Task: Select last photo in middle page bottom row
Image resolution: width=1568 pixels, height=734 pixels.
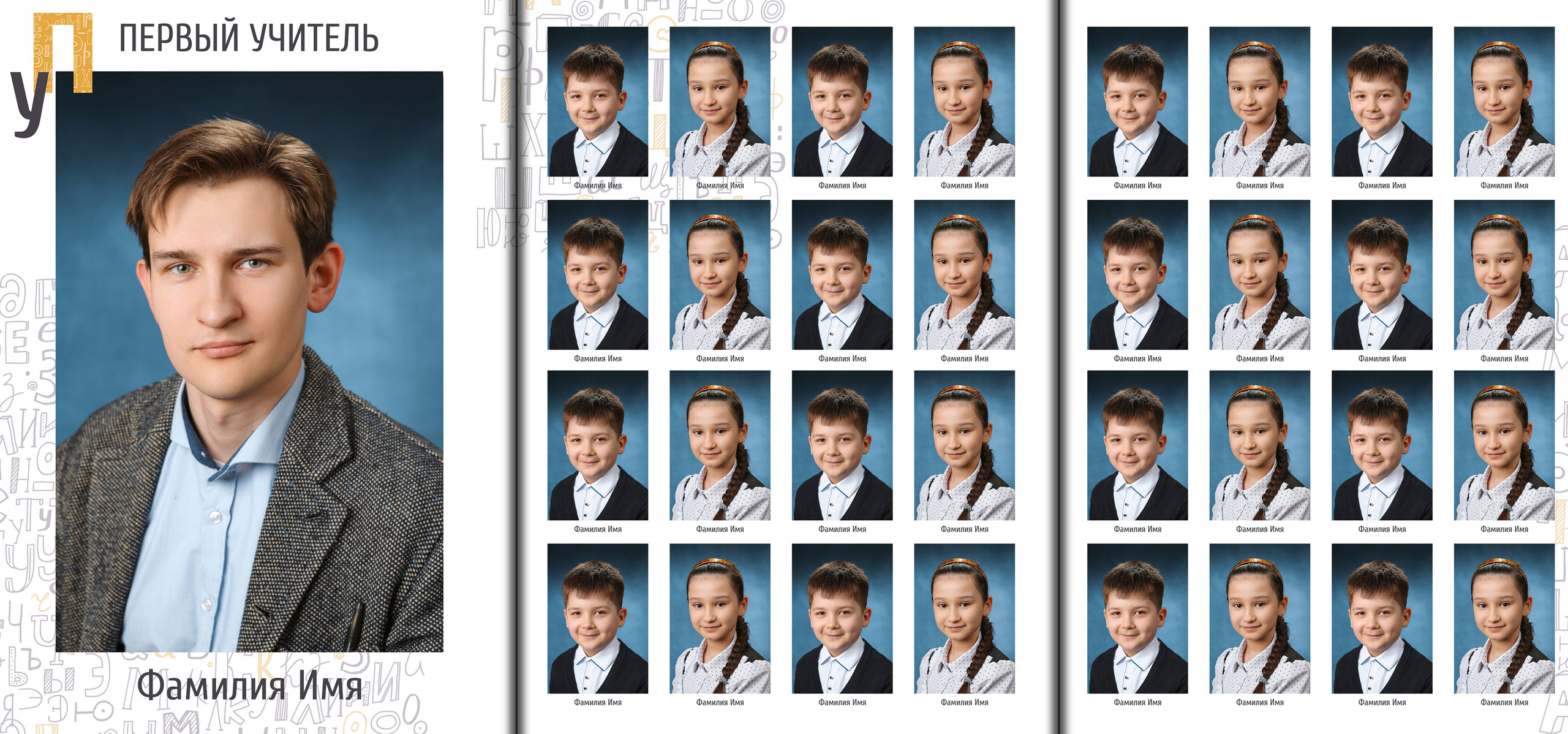Action: 964,618
